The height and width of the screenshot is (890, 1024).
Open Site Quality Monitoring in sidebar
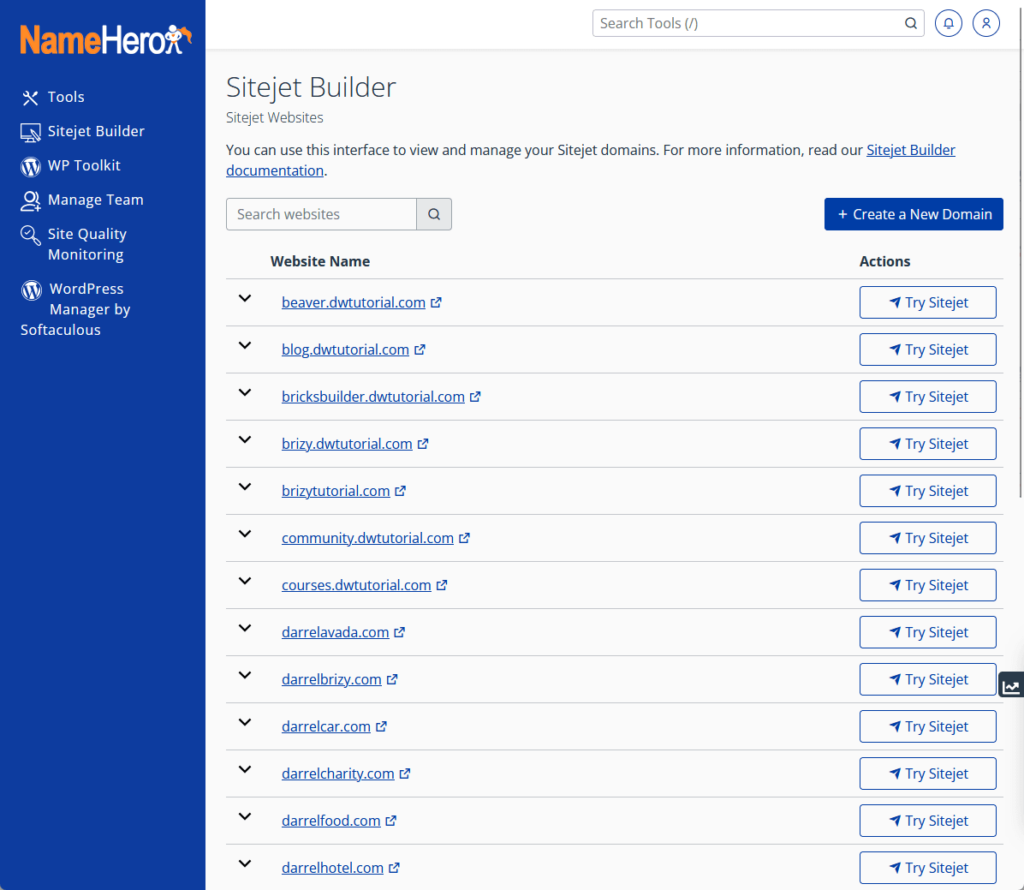point(74,244)
